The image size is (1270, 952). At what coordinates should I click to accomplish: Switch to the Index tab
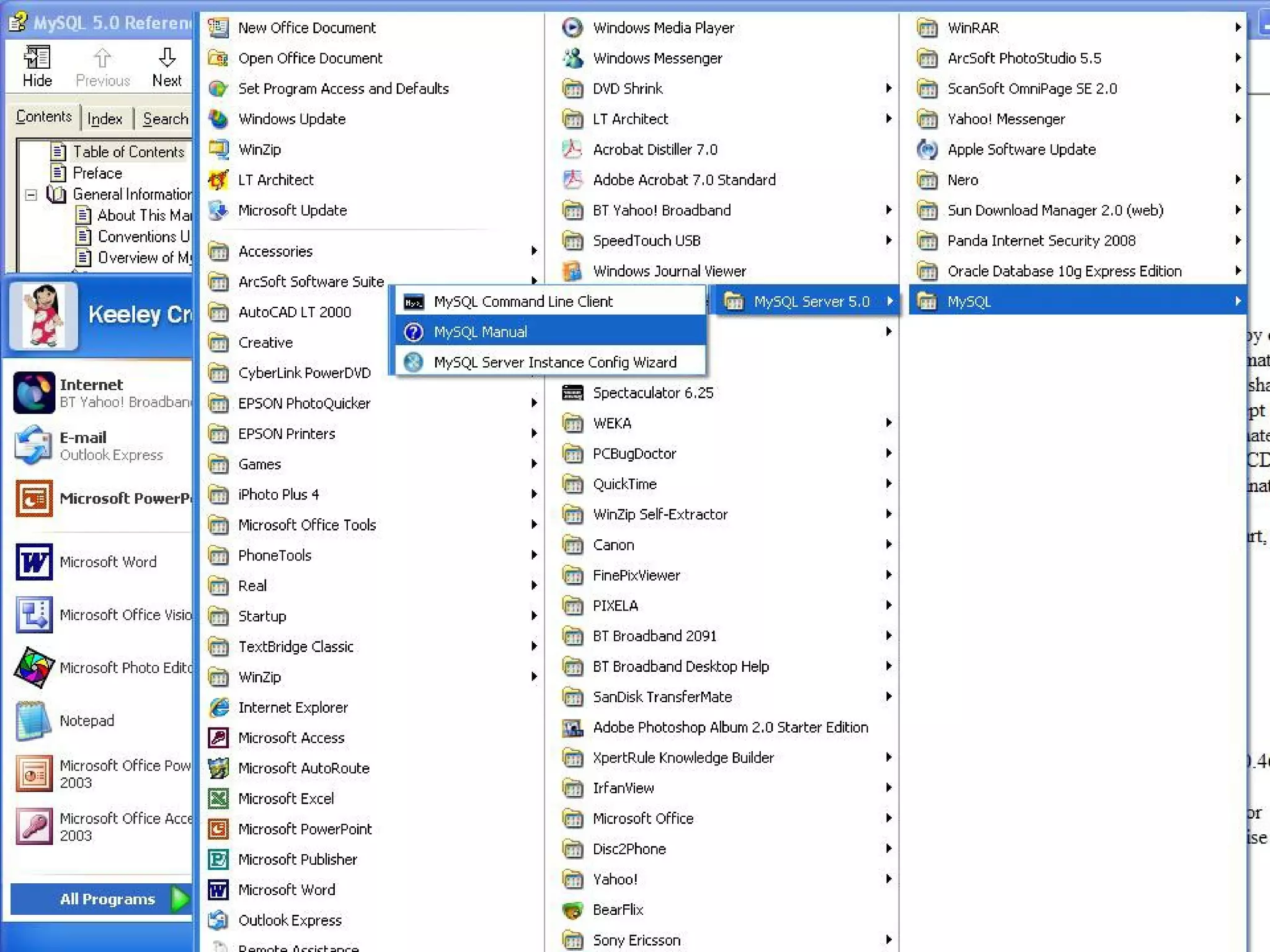[105, 118]
